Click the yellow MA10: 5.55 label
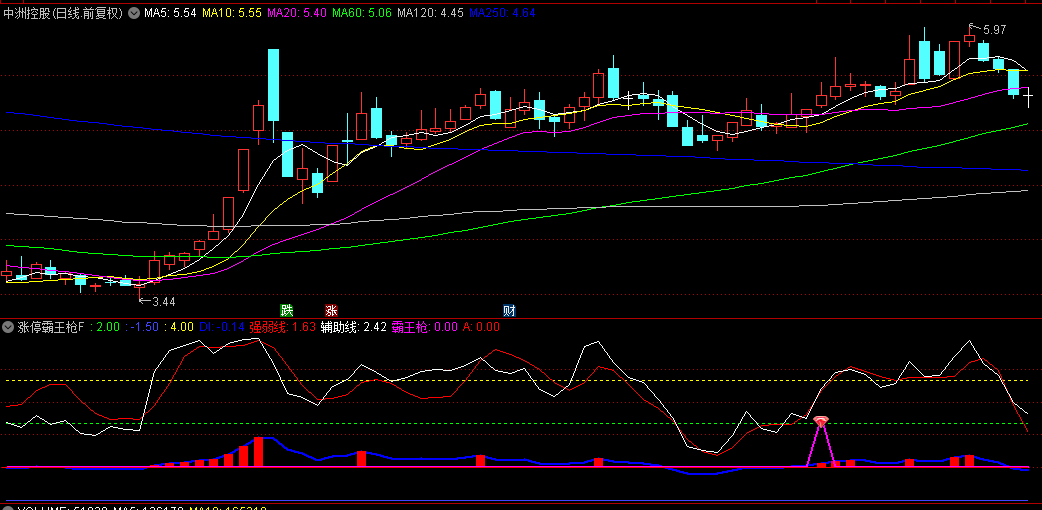Image resolution: width=1042 pixels, height=510 pixels. pyautogui.click(x=231, y=13)
